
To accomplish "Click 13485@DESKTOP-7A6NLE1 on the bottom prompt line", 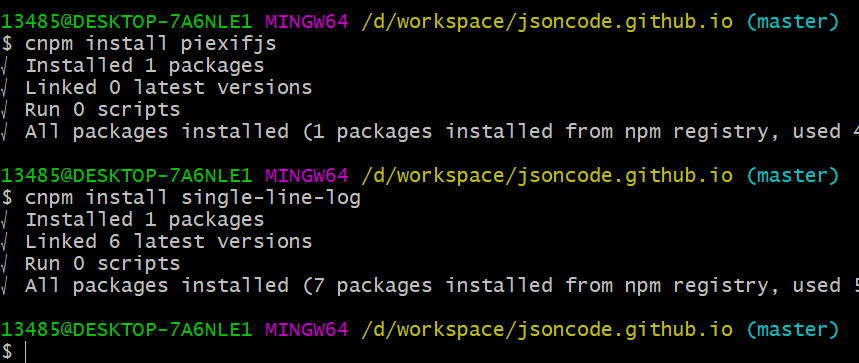I will 127,330.
